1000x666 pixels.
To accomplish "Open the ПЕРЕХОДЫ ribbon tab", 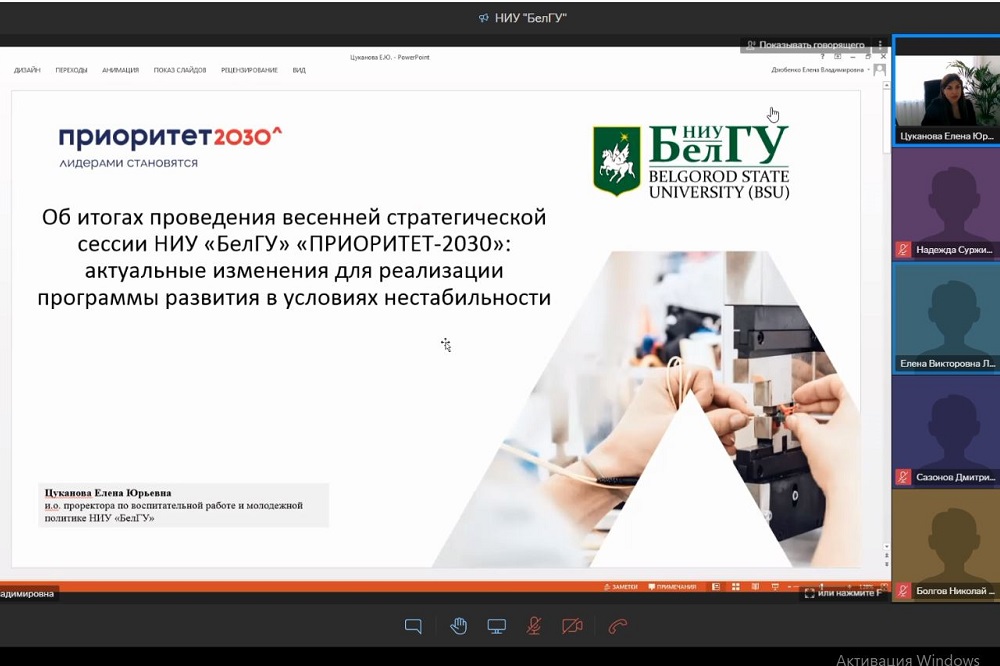I will (x=71, y=70).
